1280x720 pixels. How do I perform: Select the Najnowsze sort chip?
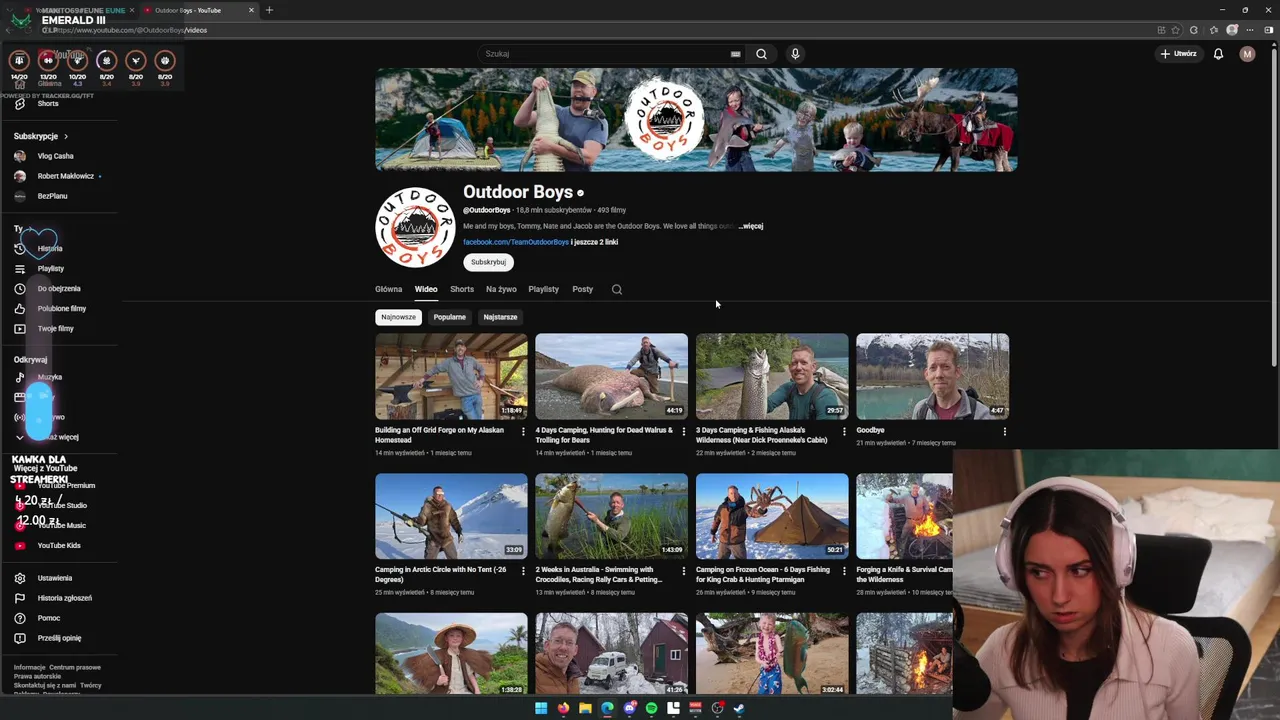[398, 317]
